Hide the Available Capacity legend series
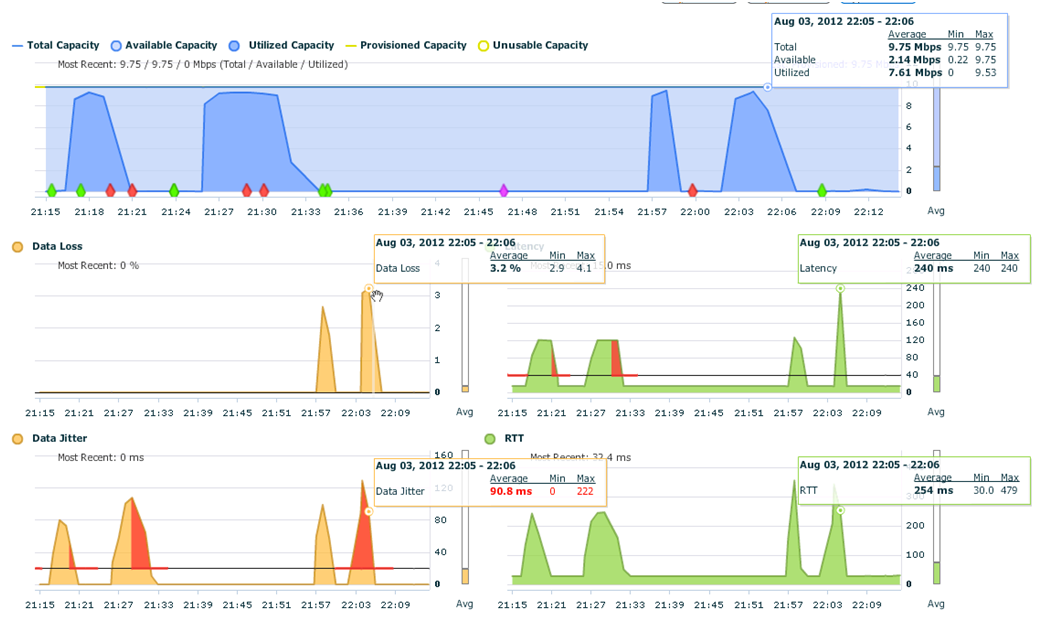Viewport: 1042px width, 622px height. [x=163, y=45]
